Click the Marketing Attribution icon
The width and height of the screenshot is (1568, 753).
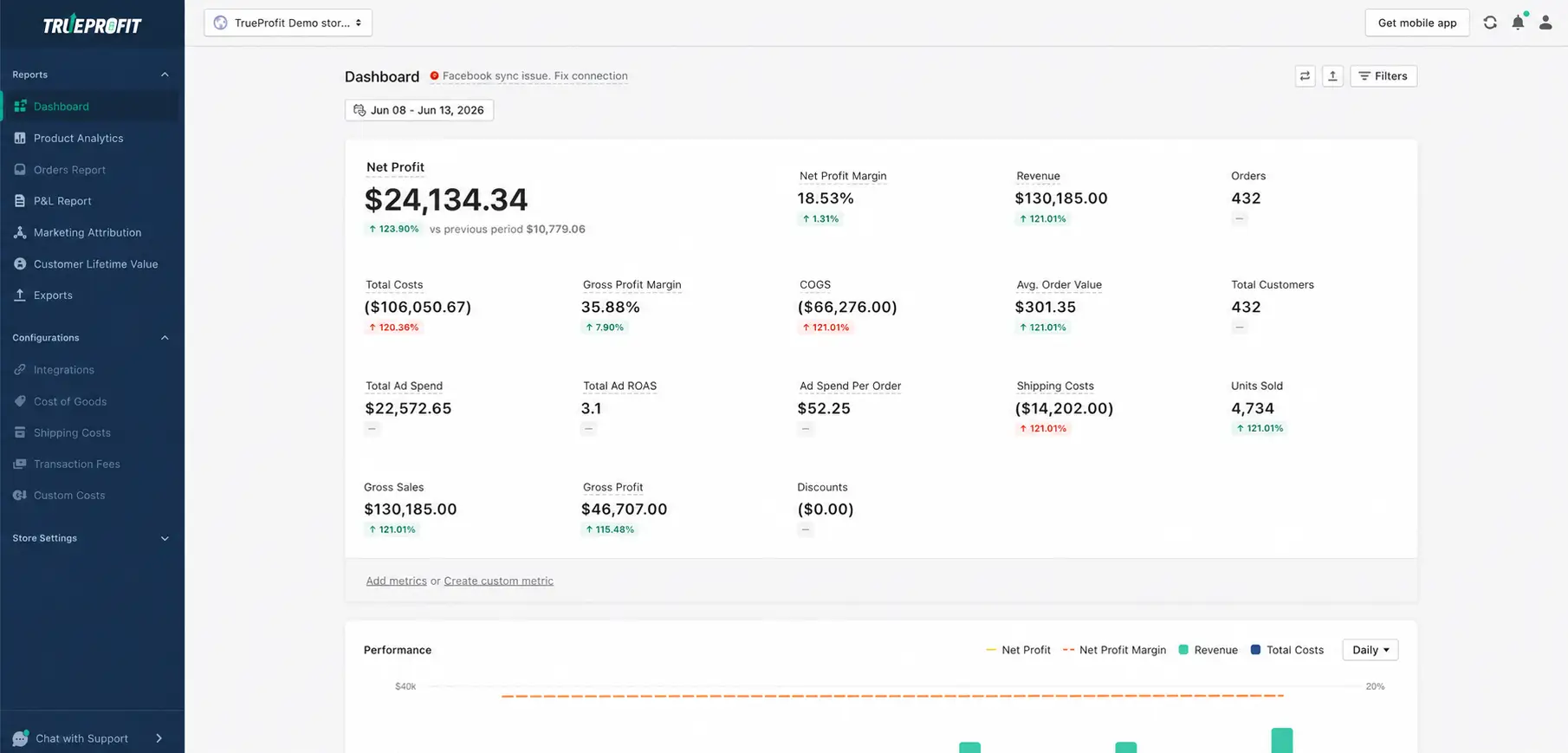pyautogui.click(x=20, y=232)
